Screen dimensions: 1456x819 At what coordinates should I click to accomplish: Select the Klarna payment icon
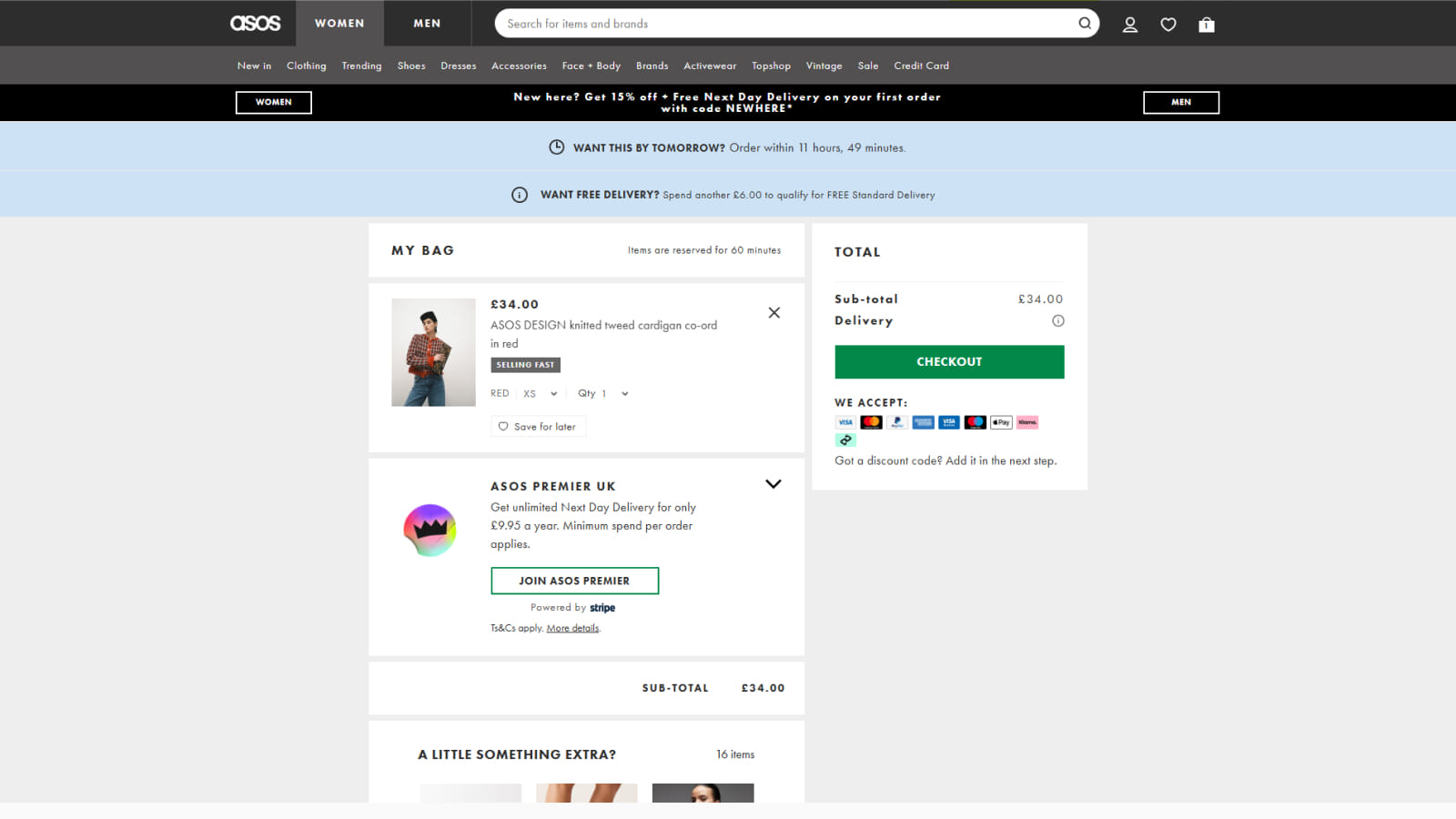[x=1027, y=422]
